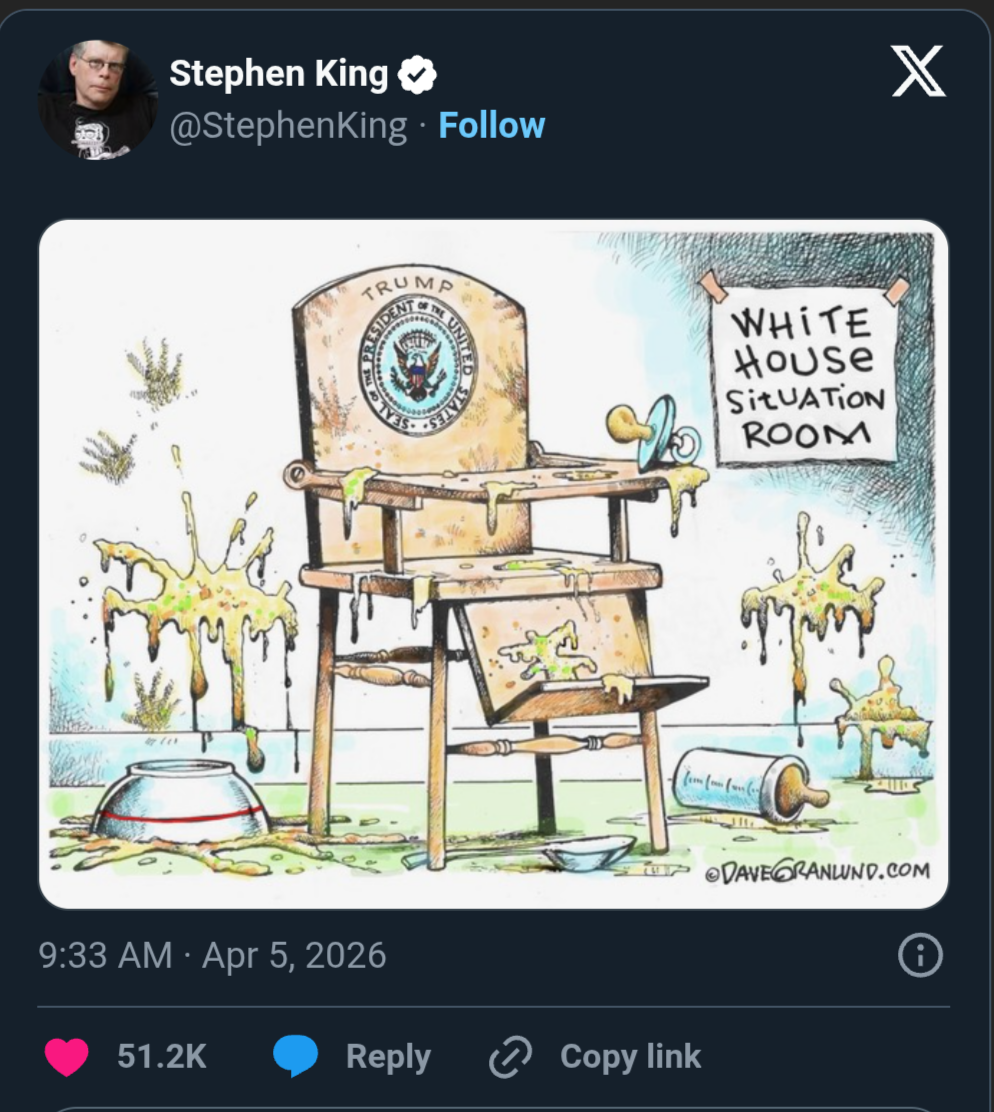Click the presidential seal on the high chair
994x1112 pixels.
coord(418,367)
